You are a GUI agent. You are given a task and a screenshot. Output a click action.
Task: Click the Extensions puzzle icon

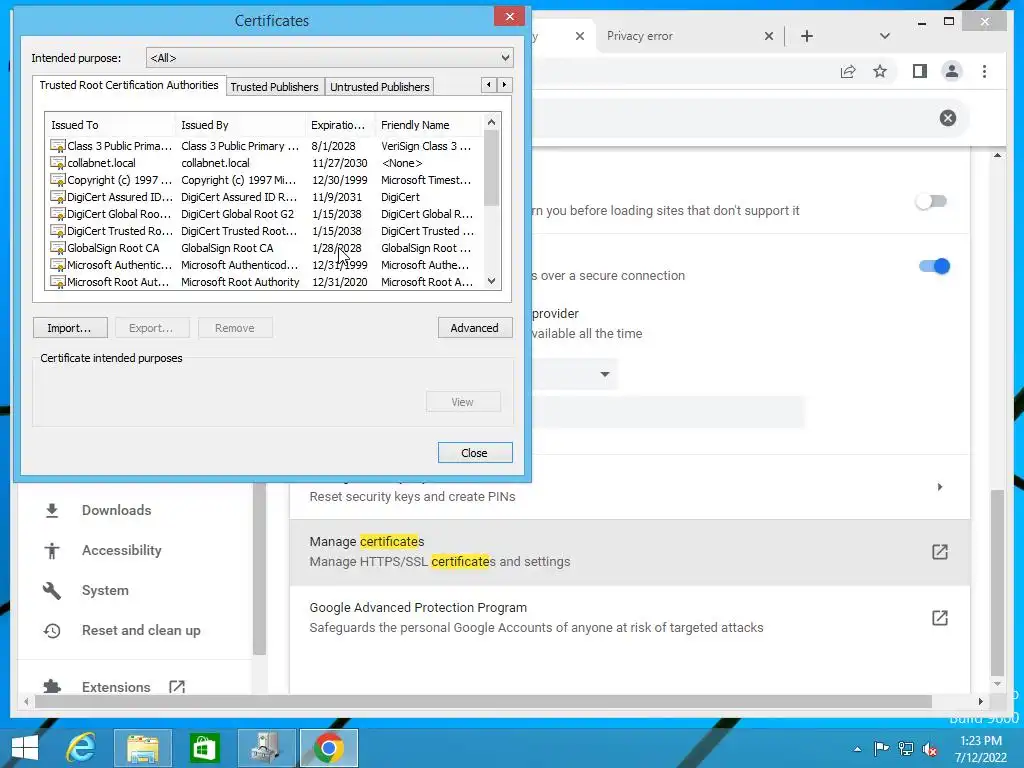click(52, 686)
